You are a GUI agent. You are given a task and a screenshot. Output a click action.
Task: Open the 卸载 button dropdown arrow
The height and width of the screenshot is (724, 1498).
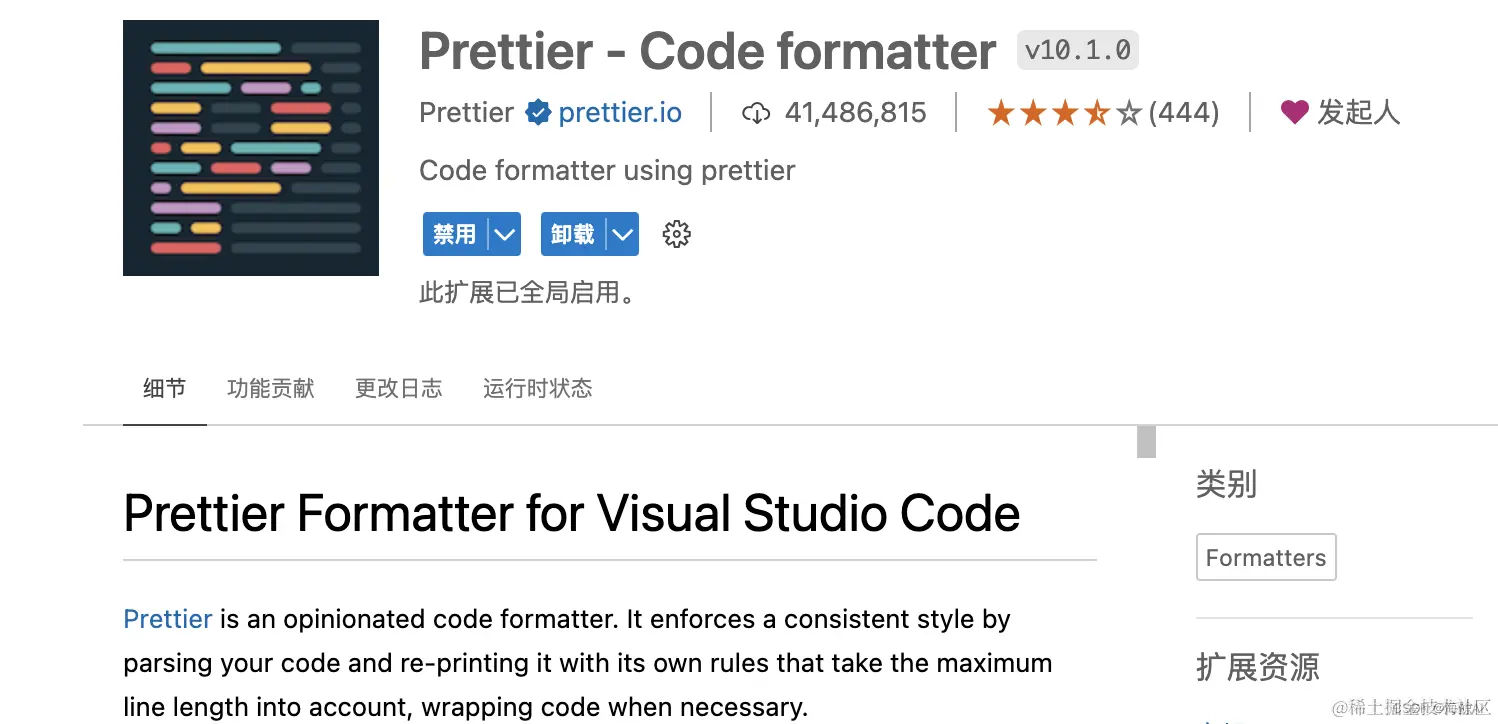(x=622, y=233)
